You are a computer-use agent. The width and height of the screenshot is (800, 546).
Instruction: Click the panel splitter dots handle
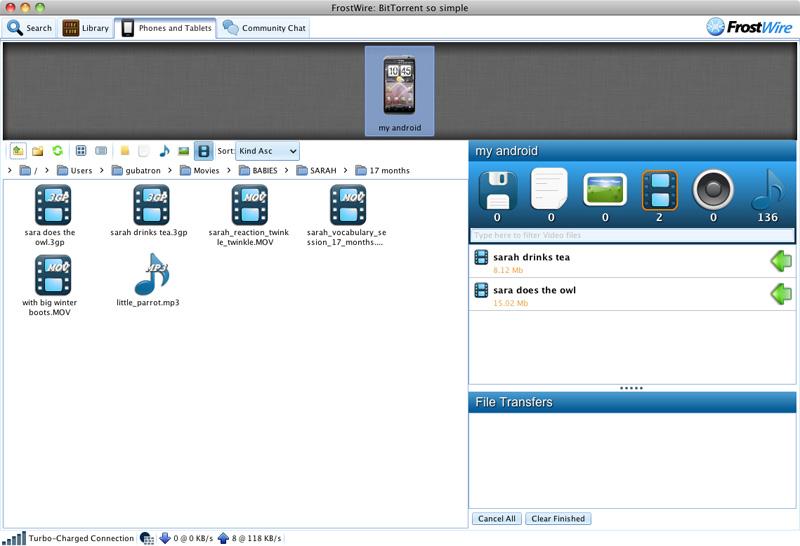pos(632,388)
